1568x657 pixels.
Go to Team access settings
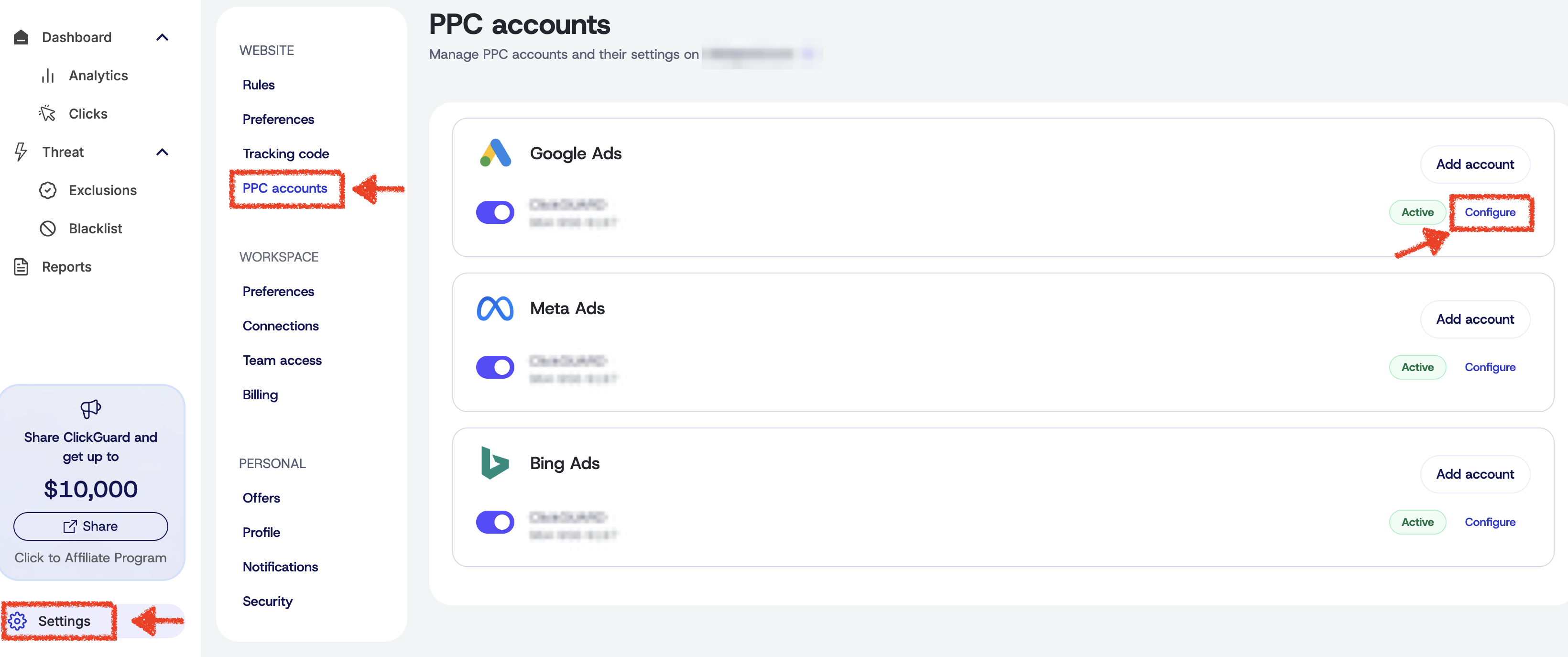coord(282,360)
